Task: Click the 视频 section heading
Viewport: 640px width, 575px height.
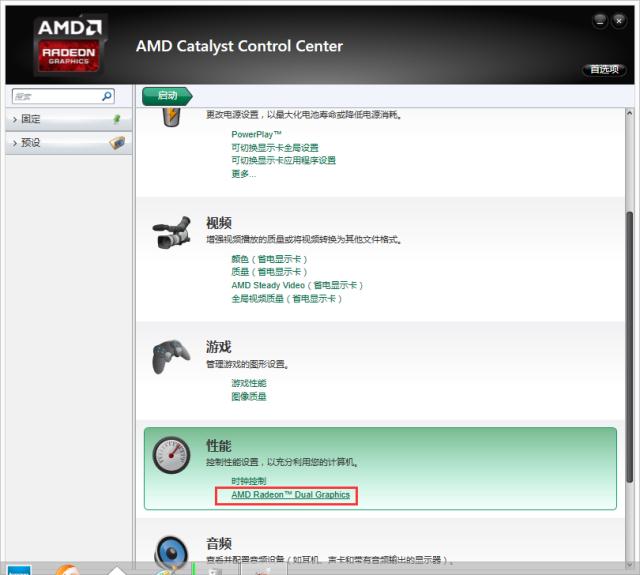Action: coord(219,223)
